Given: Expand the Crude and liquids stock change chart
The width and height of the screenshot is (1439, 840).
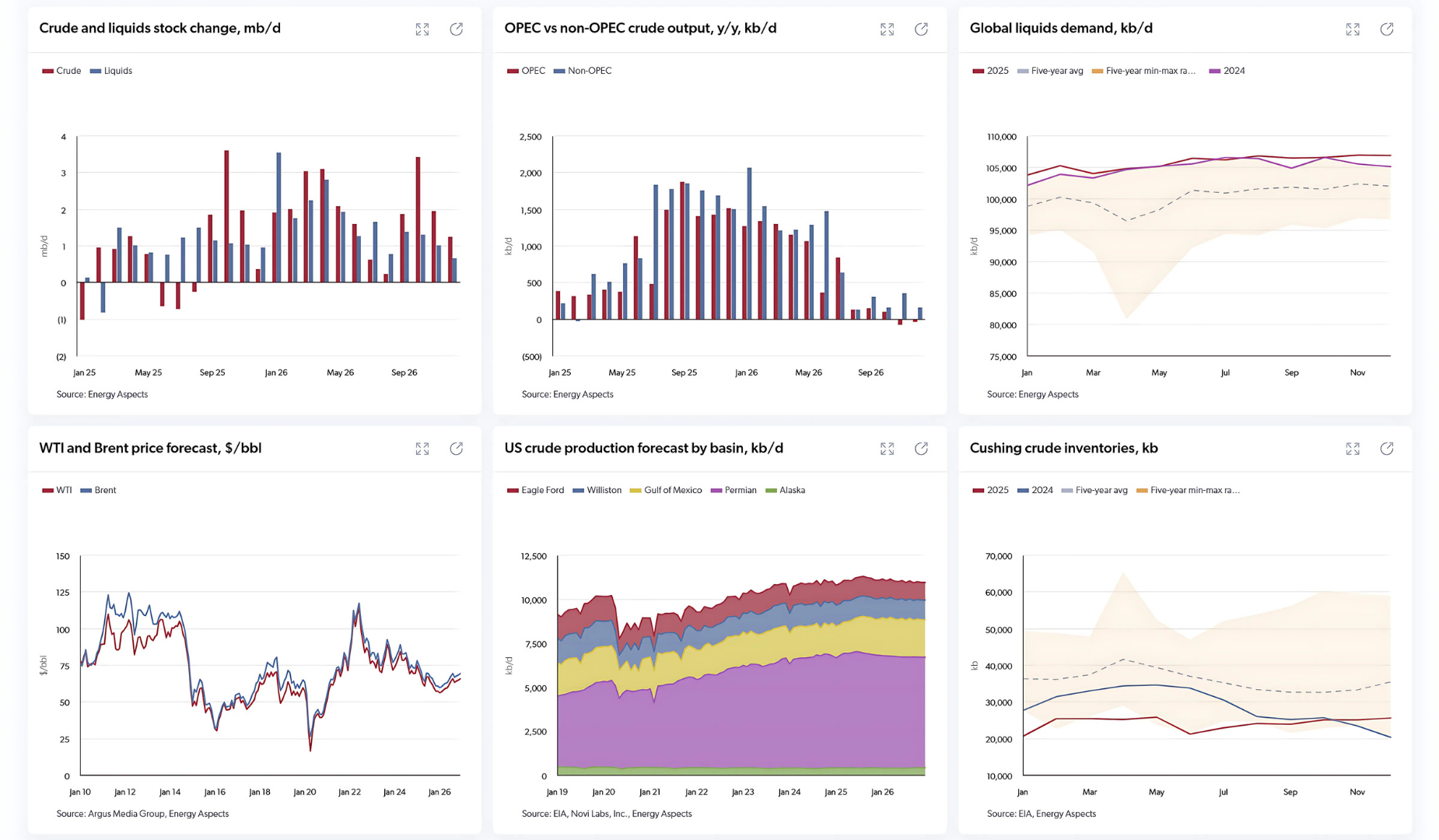Looking at the screenshot, I should click(x=422, y=30).
